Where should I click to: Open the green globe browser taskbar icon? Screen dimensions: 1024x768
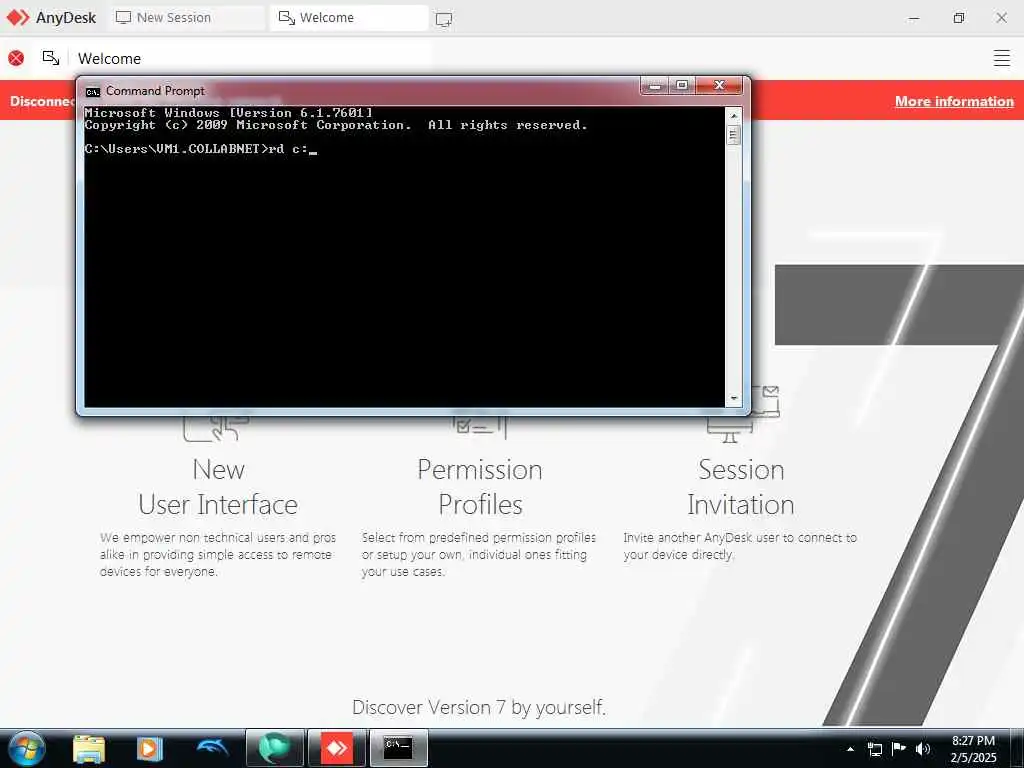pyautogui.click(x=275, y=748)
